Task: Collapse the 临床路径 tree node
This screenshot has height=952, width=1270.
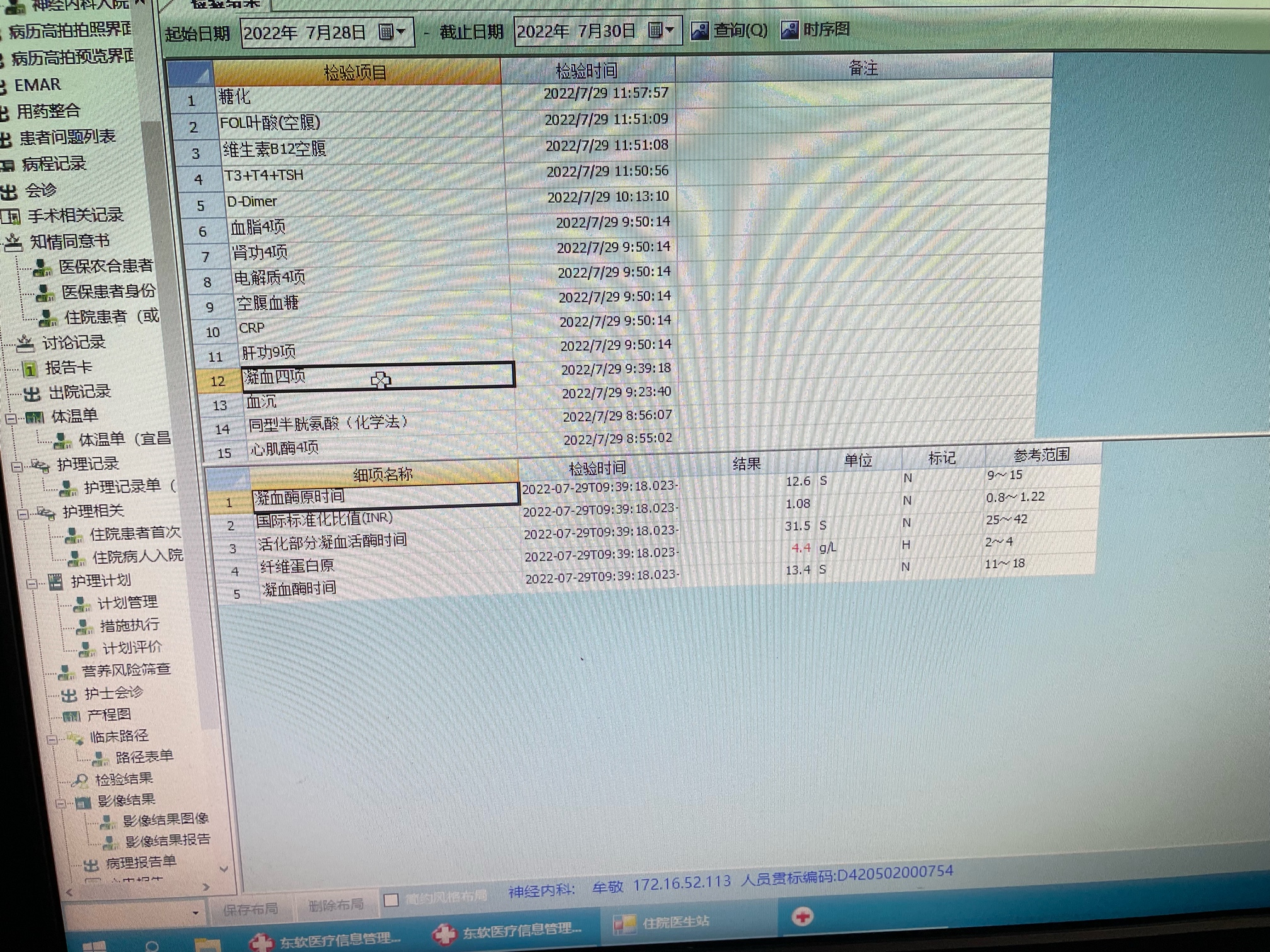Action: coord(52,739)
